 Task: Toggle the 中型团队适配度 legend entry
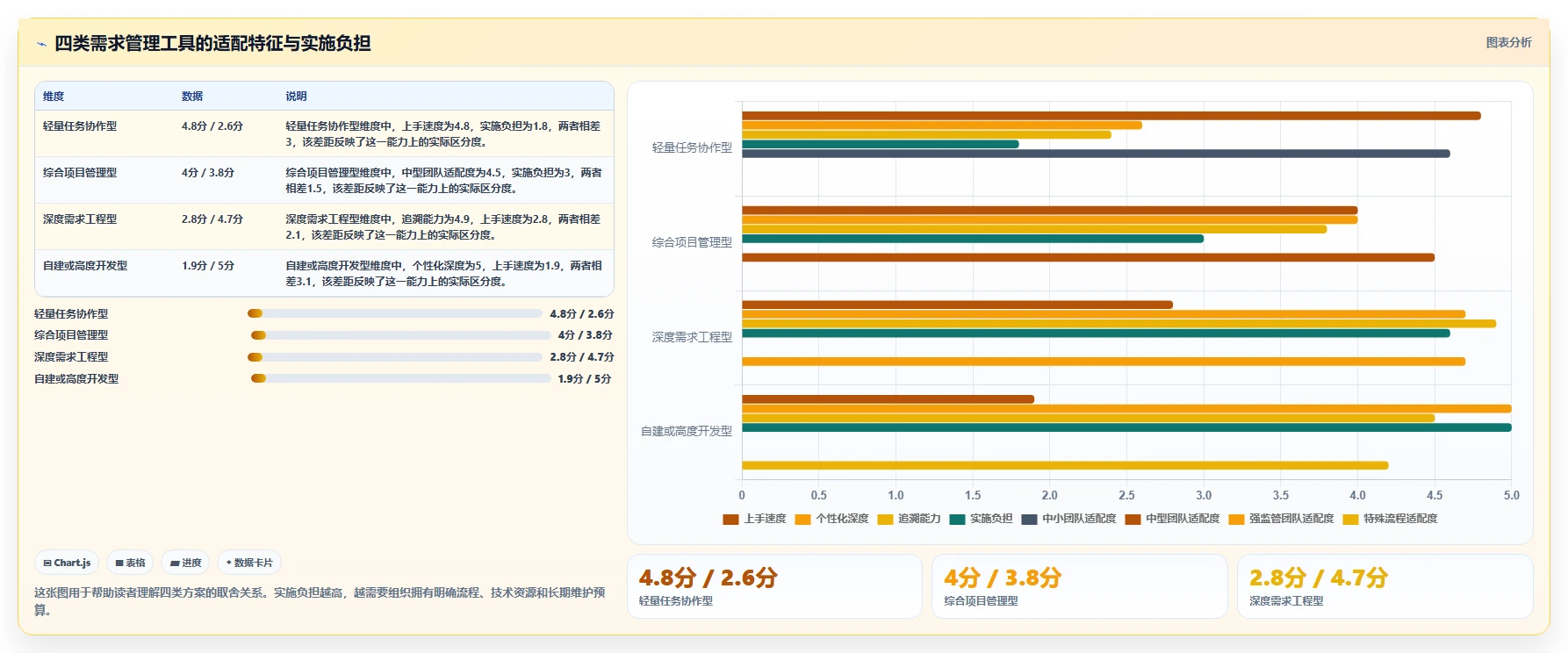tap(1172, 519)
